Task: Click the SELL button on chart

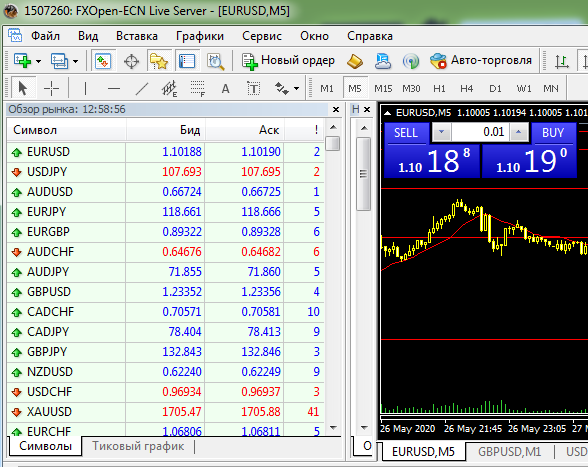Action: coord(406,133)
